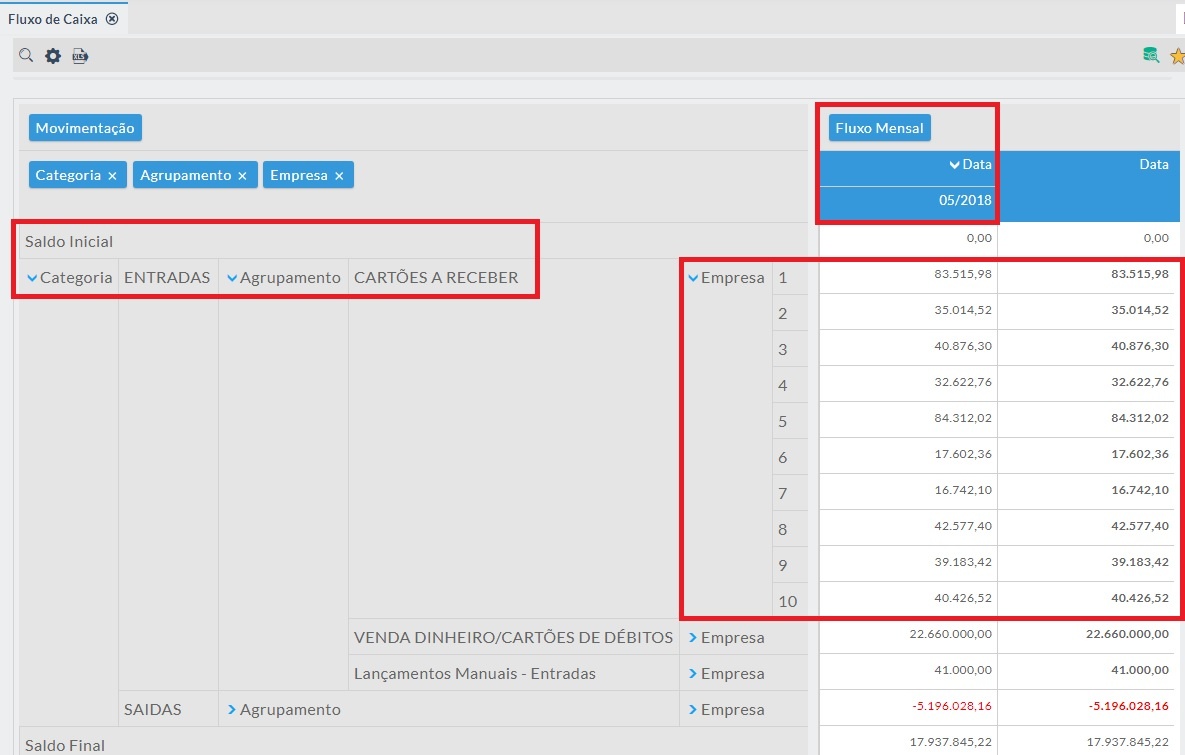Remove the Empresa grouping chip
1185x755 pixels.
coord(339,176)
